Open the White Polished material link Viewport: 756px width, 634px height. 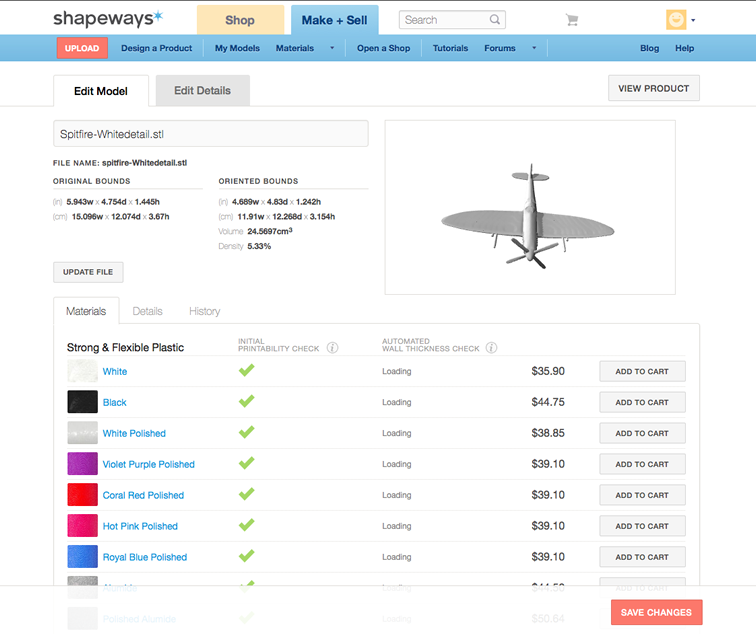134,433
